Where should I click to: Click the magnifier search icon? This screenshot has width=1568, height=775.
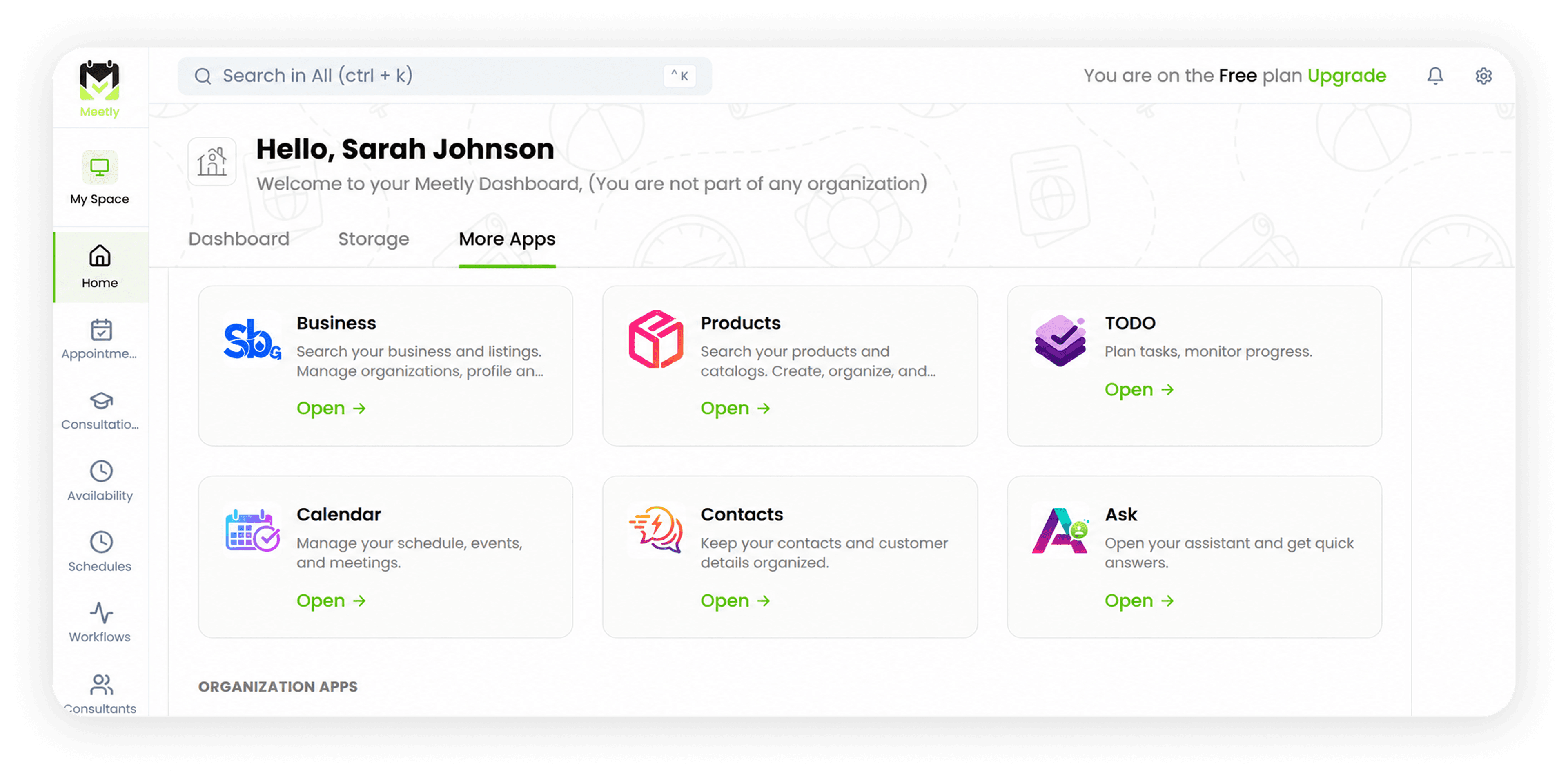(202, 76)
